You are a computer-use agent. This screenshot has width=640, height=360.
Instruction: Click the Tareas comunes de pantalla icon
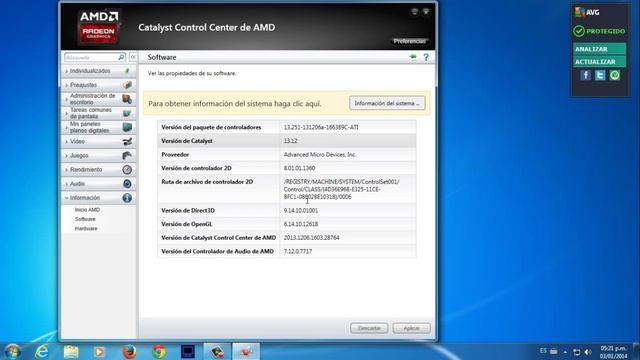coord(127,113)
